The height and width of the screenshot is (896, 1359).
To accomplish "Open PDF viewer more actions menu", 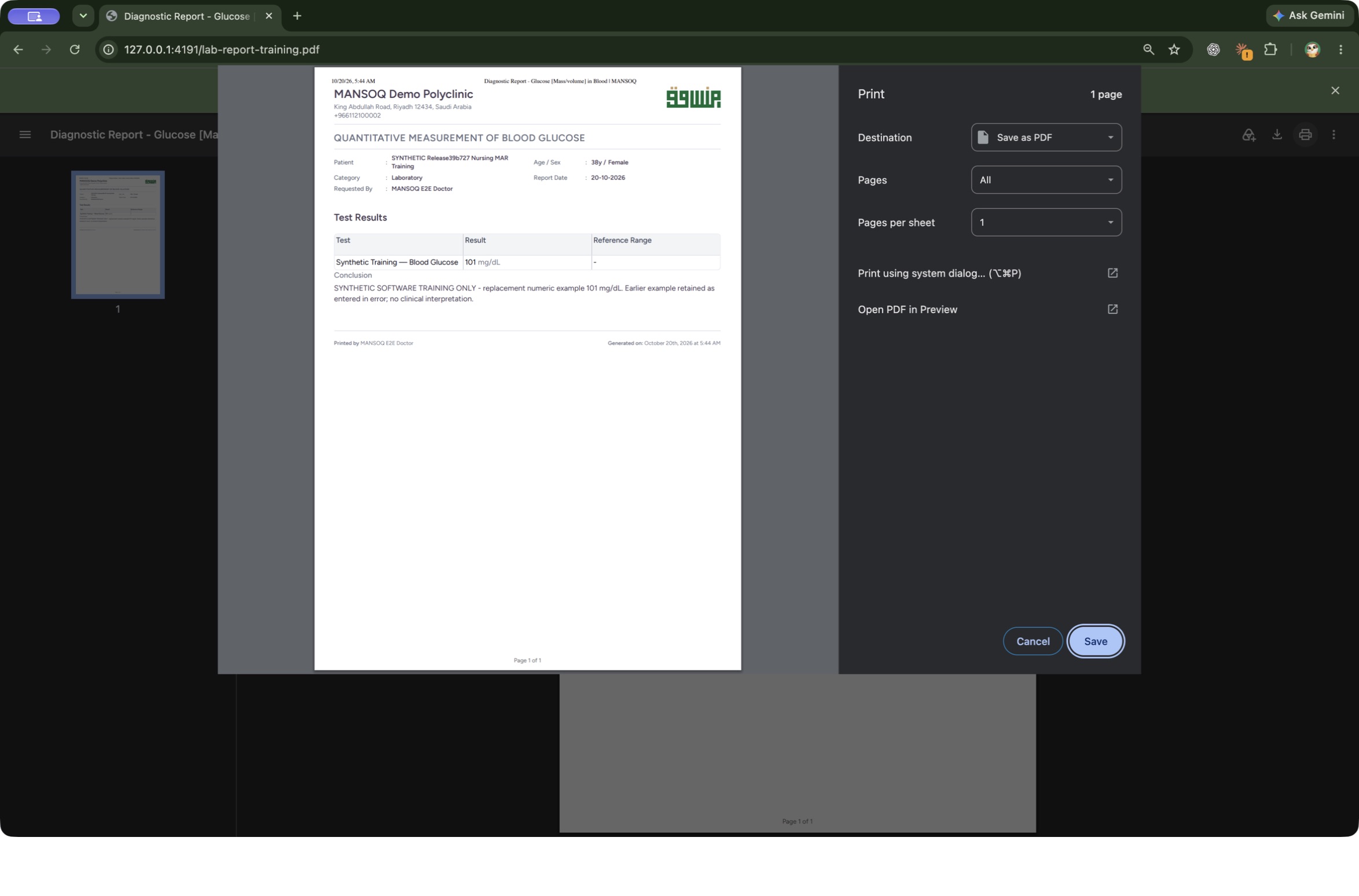I will [1334, 134].
